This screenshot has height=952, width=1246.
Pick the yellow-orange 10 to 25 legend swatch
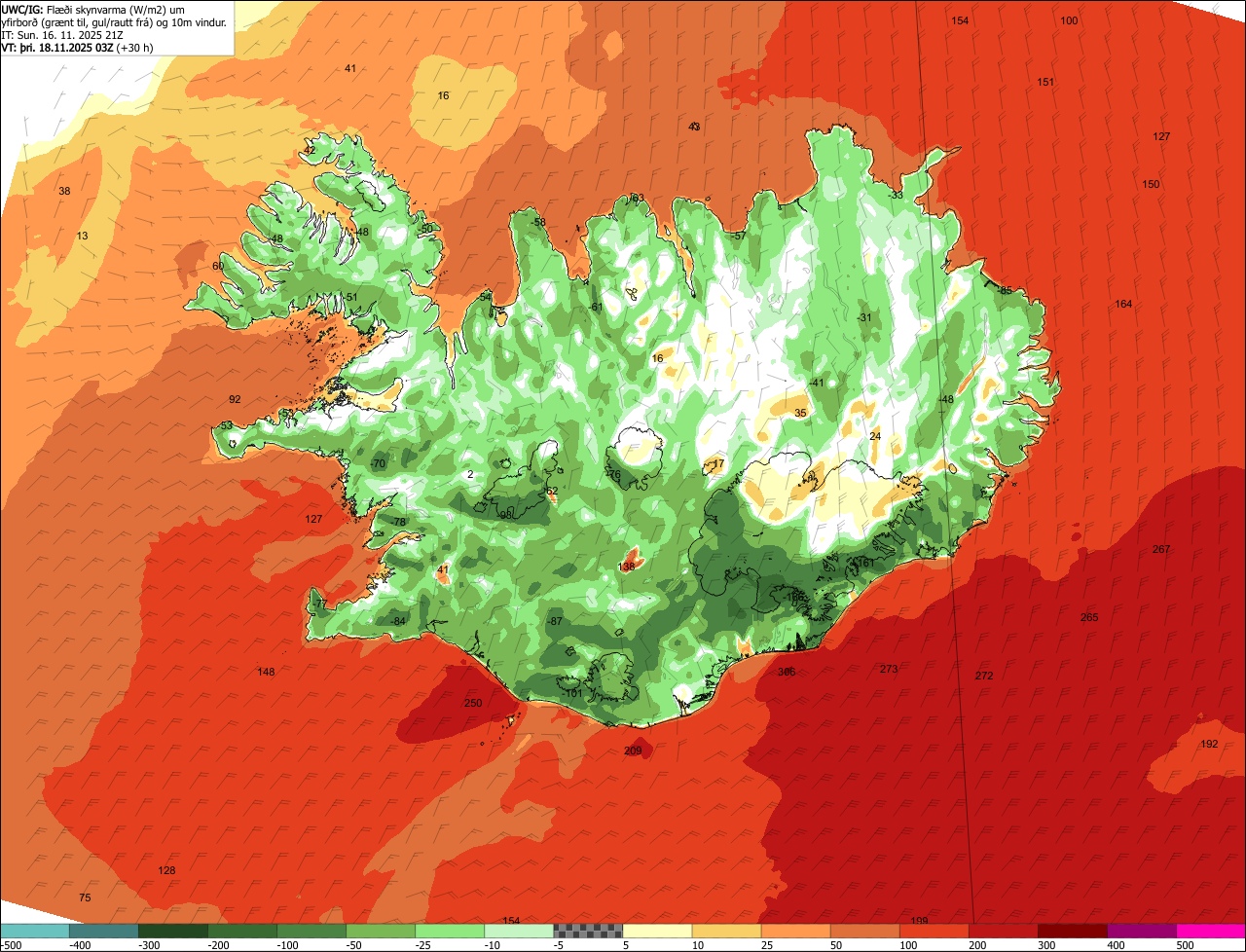coord(726,931)
